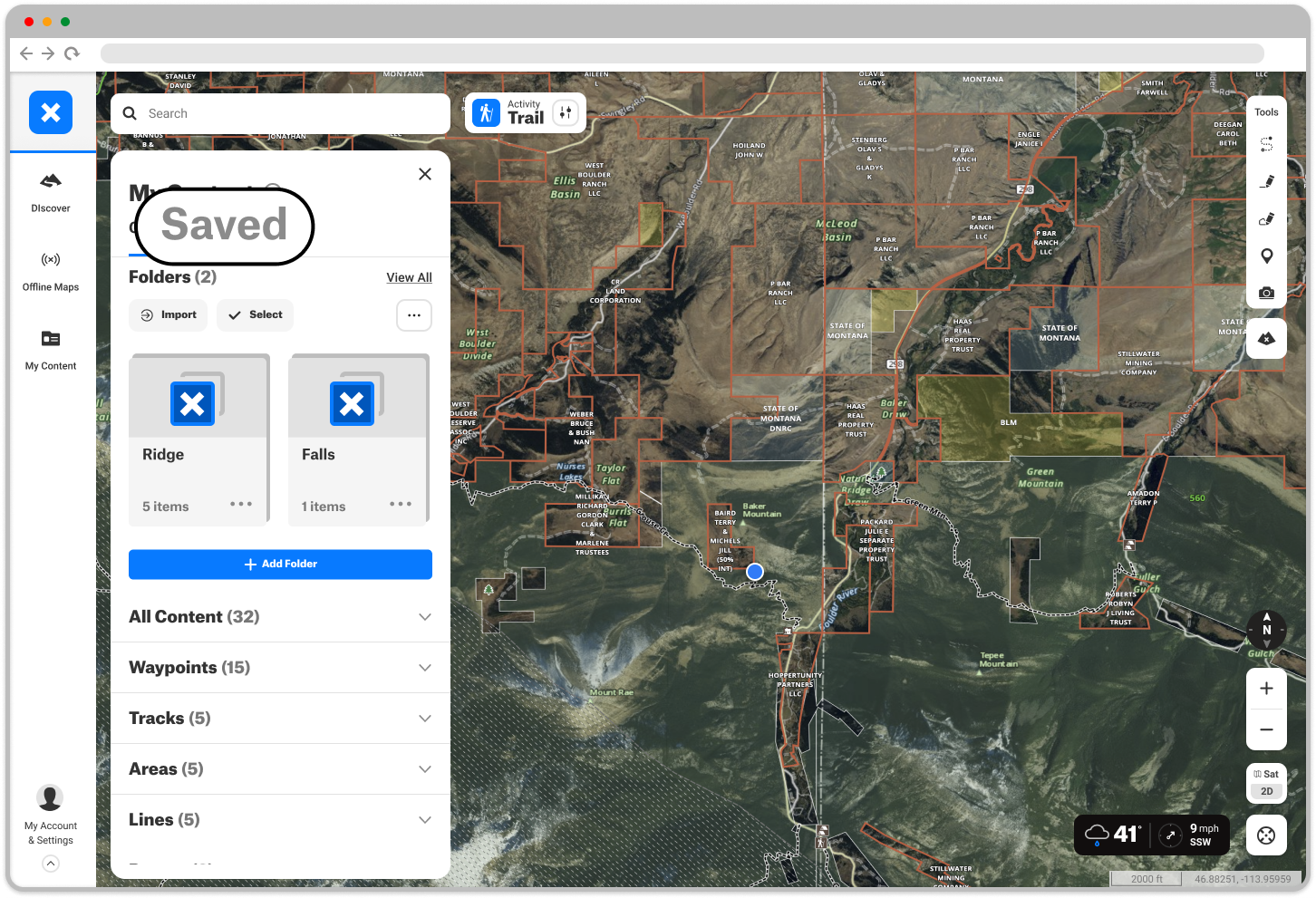The width and height of the screenshot is (1316, 898).
Task: Click the Add Folder button
Action: click(x=280, y=564)
